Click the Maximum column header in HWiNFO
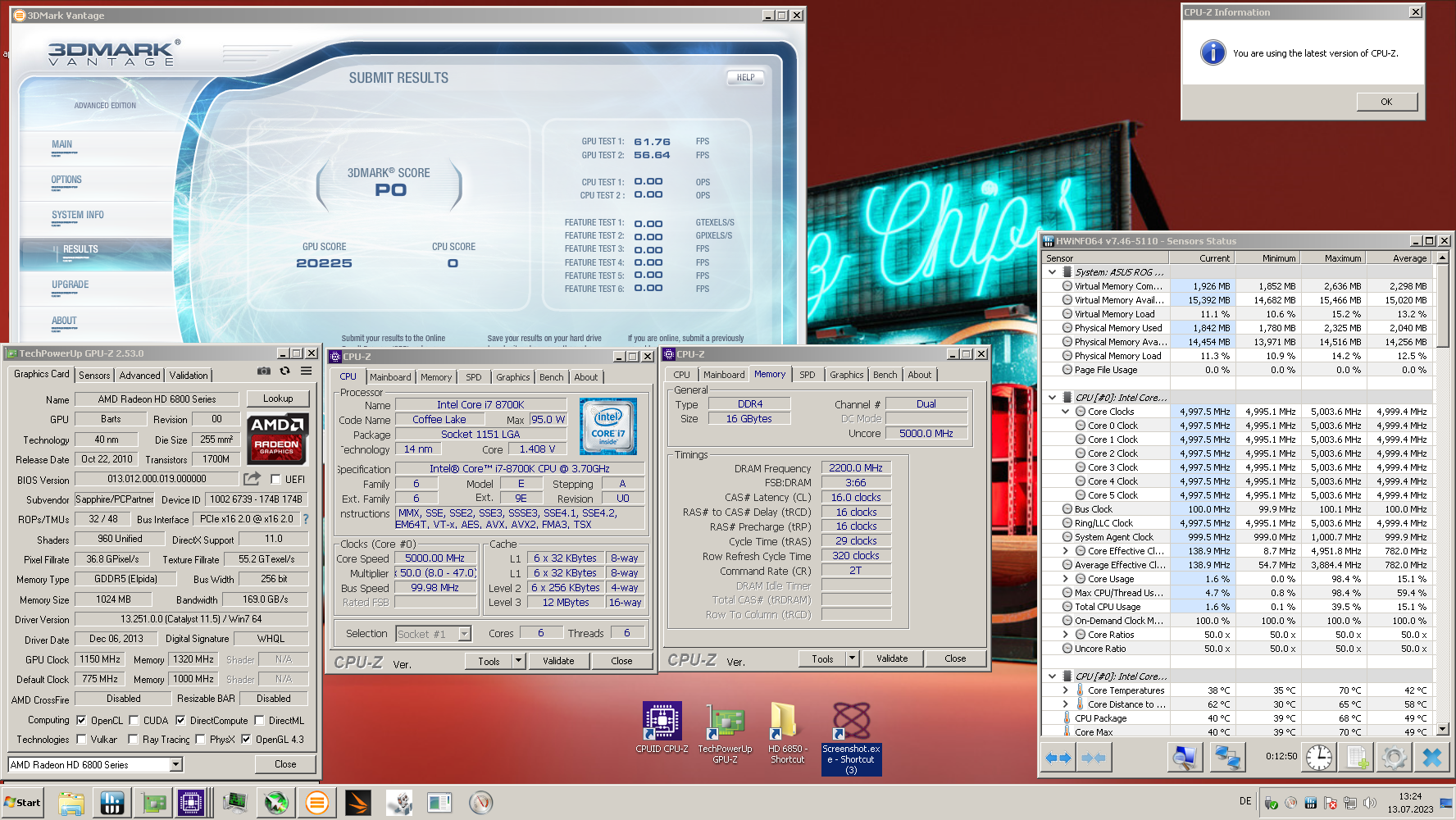 [x=1332, y=258]
